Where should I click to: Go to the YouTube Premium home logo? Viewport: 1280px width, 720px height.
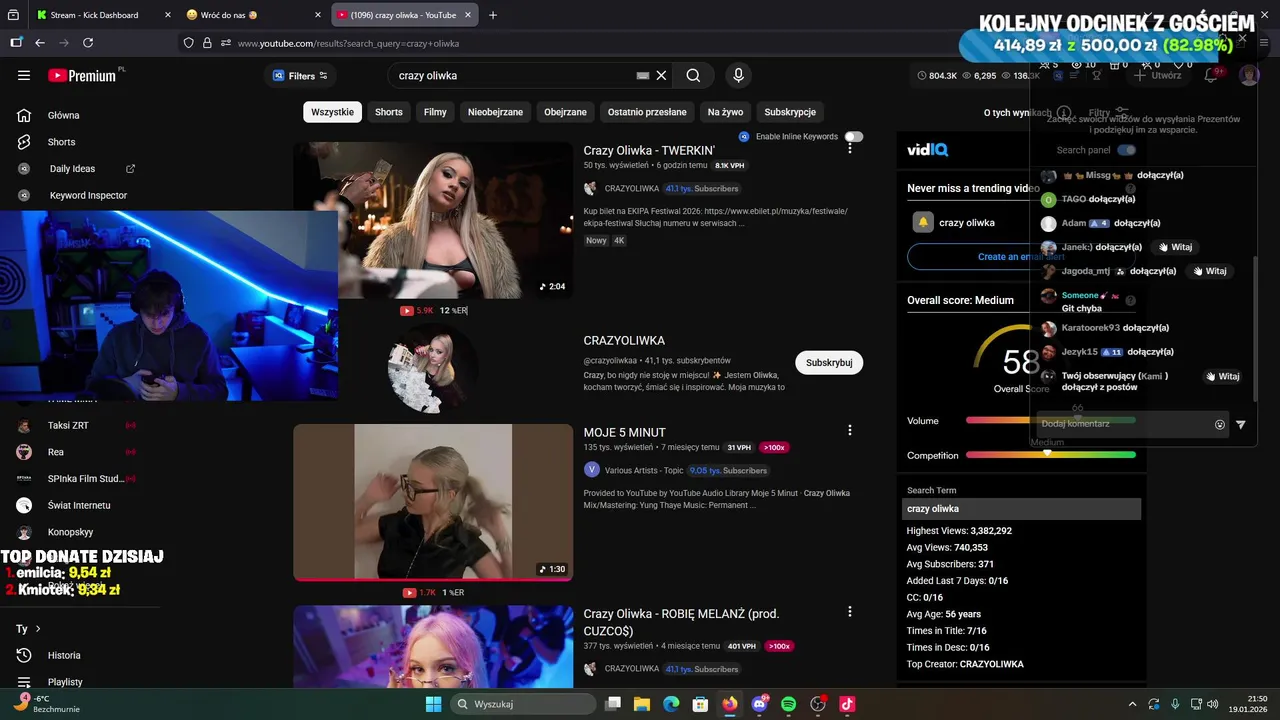[83, 75]
